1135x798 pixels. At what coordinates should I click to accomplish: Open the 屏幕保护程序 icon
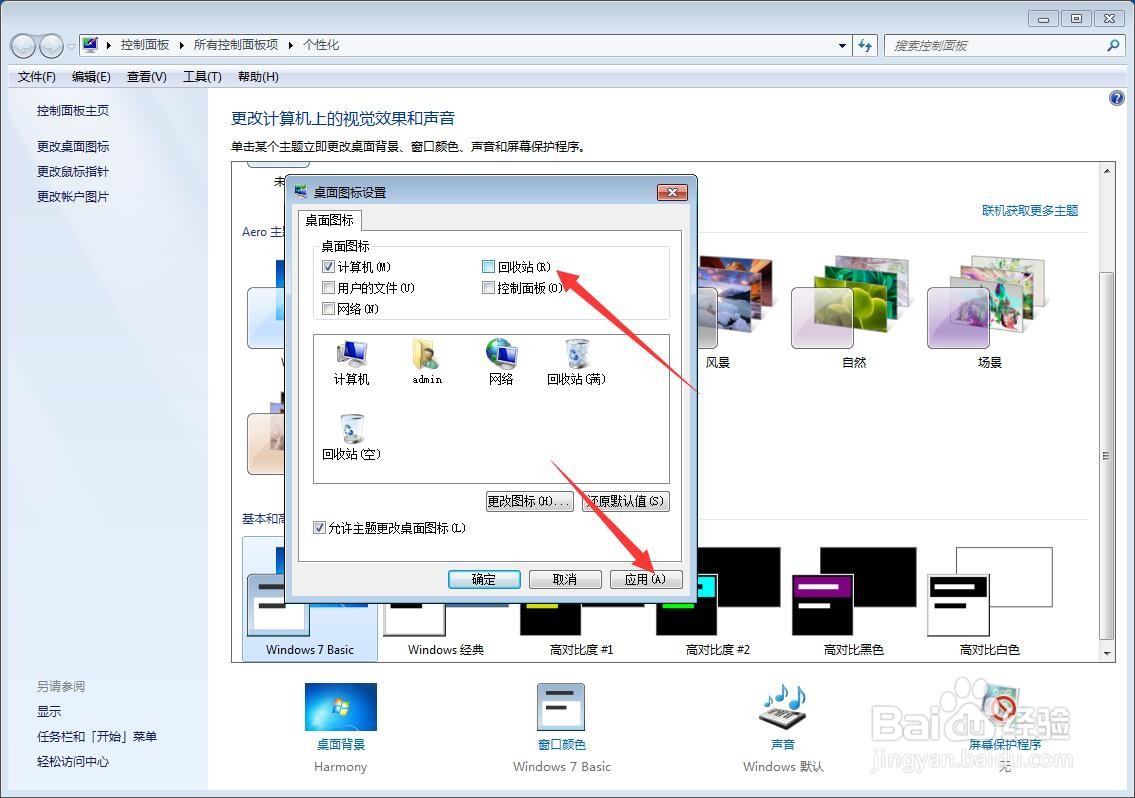pyautogui.click(x=1003, y=707)
